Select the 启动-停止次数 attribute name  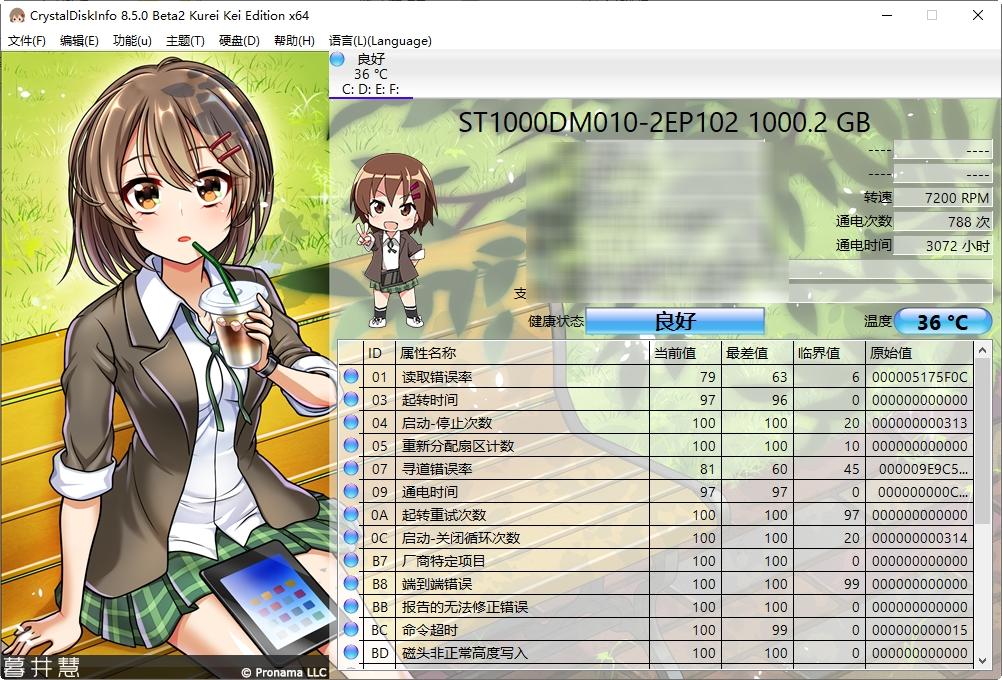click(447, 423)
